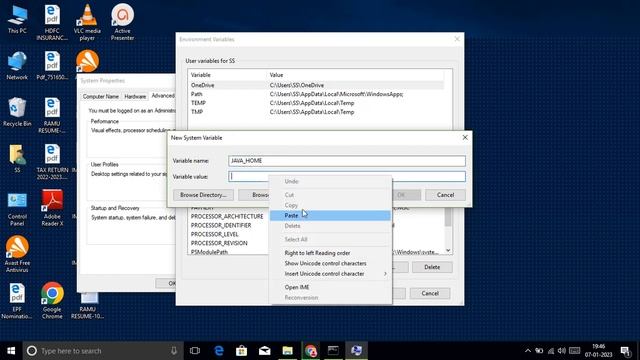Image resolution: width=640 pixels, height=360 pixels.
Task: Launch Google Chrome desktop shortcut
Action: (52, 300)
